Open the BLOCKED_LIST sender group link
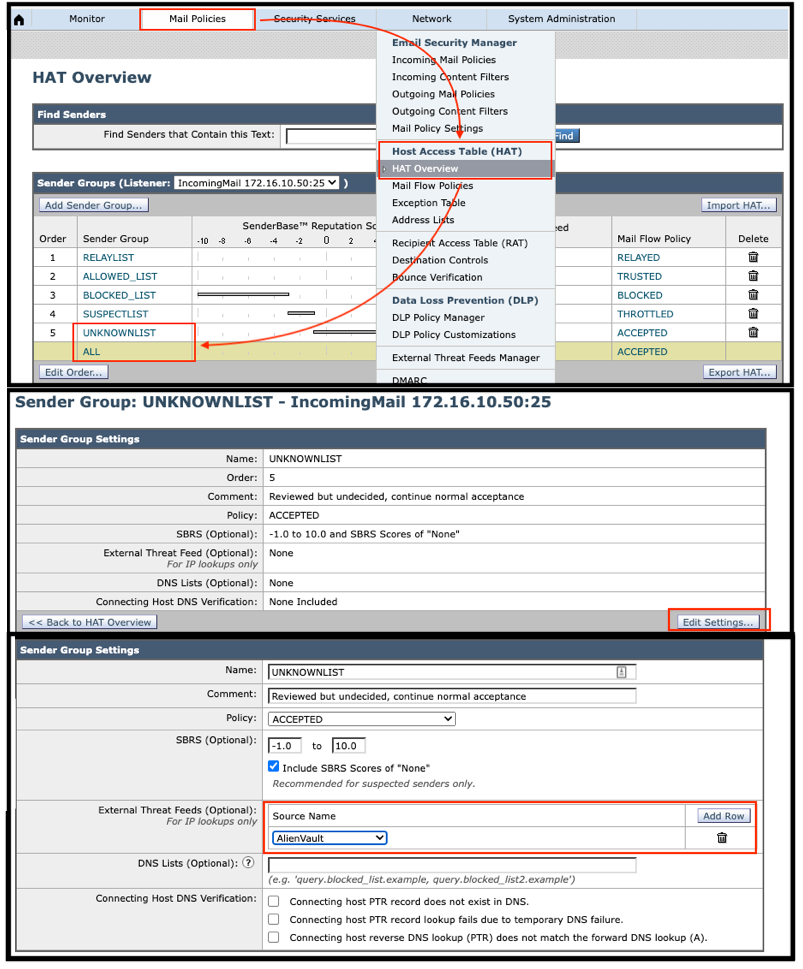This screenshot has width=803, height=969. pos(119,295)
